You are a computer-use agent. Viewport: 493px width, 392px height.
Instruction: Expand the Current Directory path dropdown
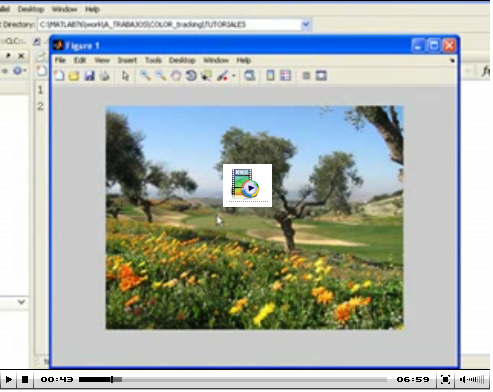tap(306, 24)
